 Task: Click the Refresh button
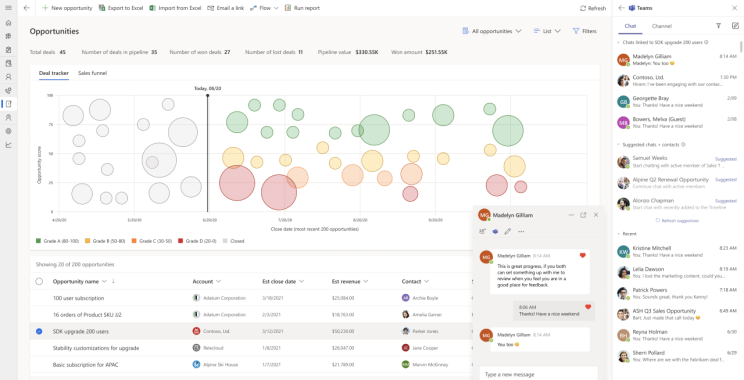pos(593,8)
